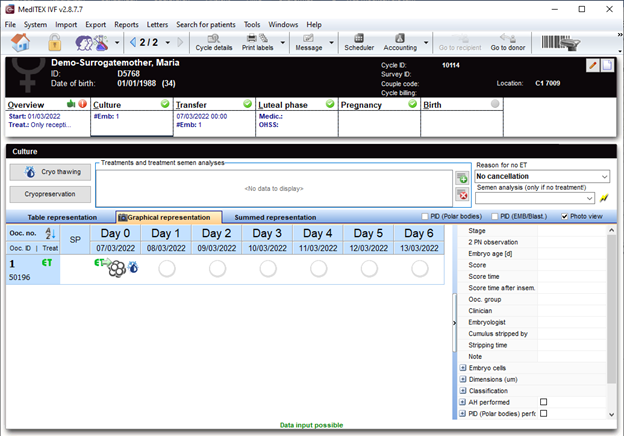
Task: Click the A-Z sort icon
Action: (51, 233)
